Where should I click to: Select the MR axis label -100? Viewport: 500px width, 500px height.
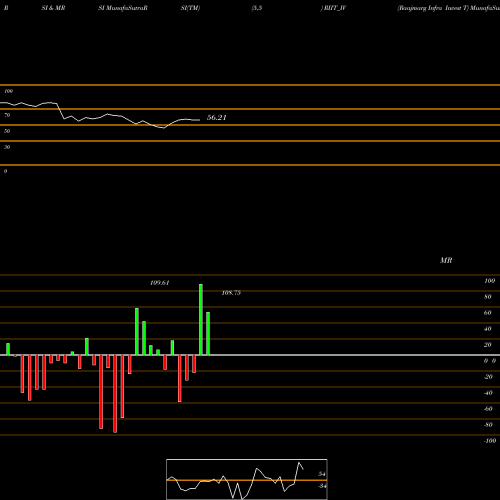click(489, 441)
